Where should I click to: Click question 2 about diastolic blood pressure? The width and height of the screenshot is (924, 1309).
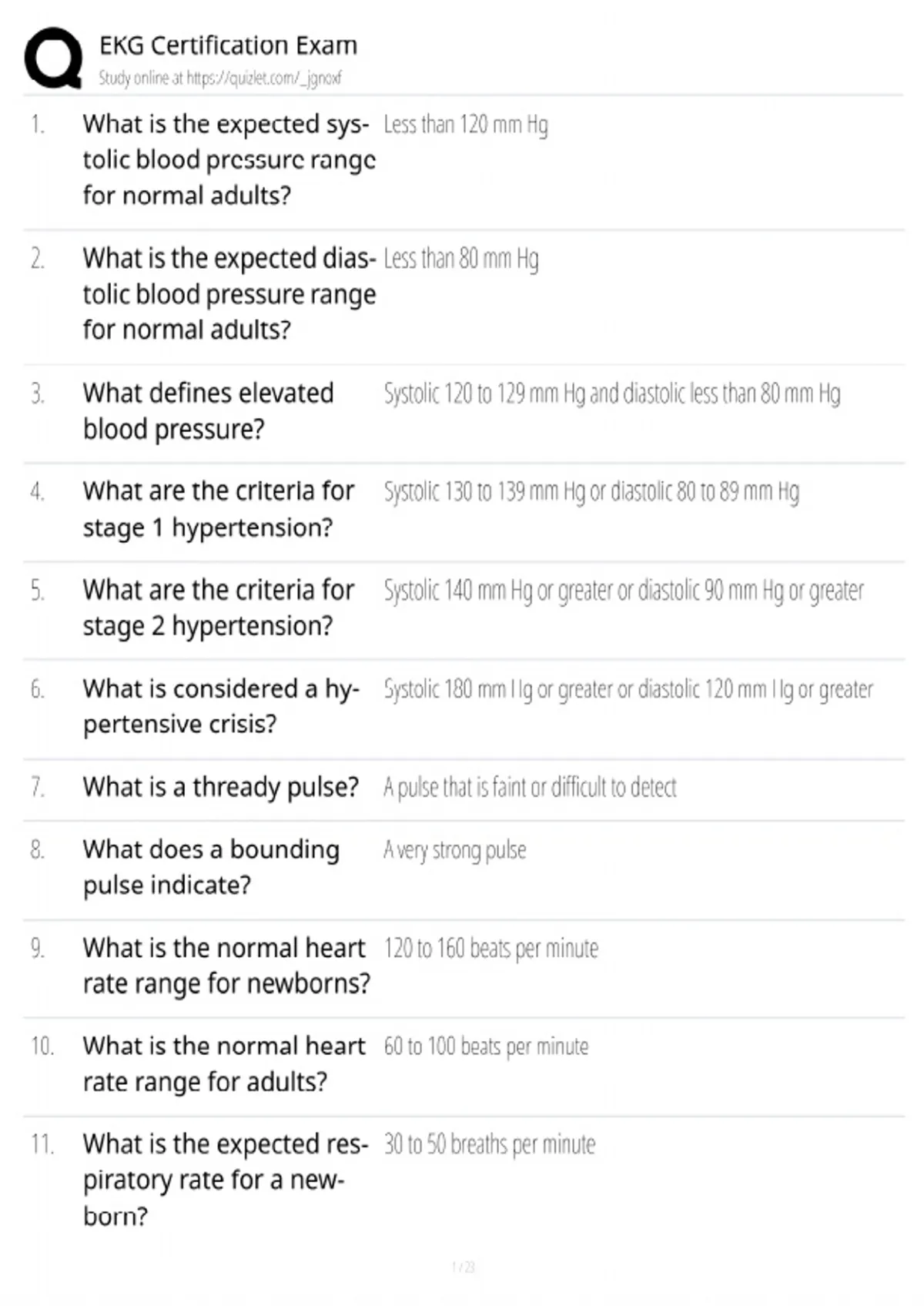(229, 293)
